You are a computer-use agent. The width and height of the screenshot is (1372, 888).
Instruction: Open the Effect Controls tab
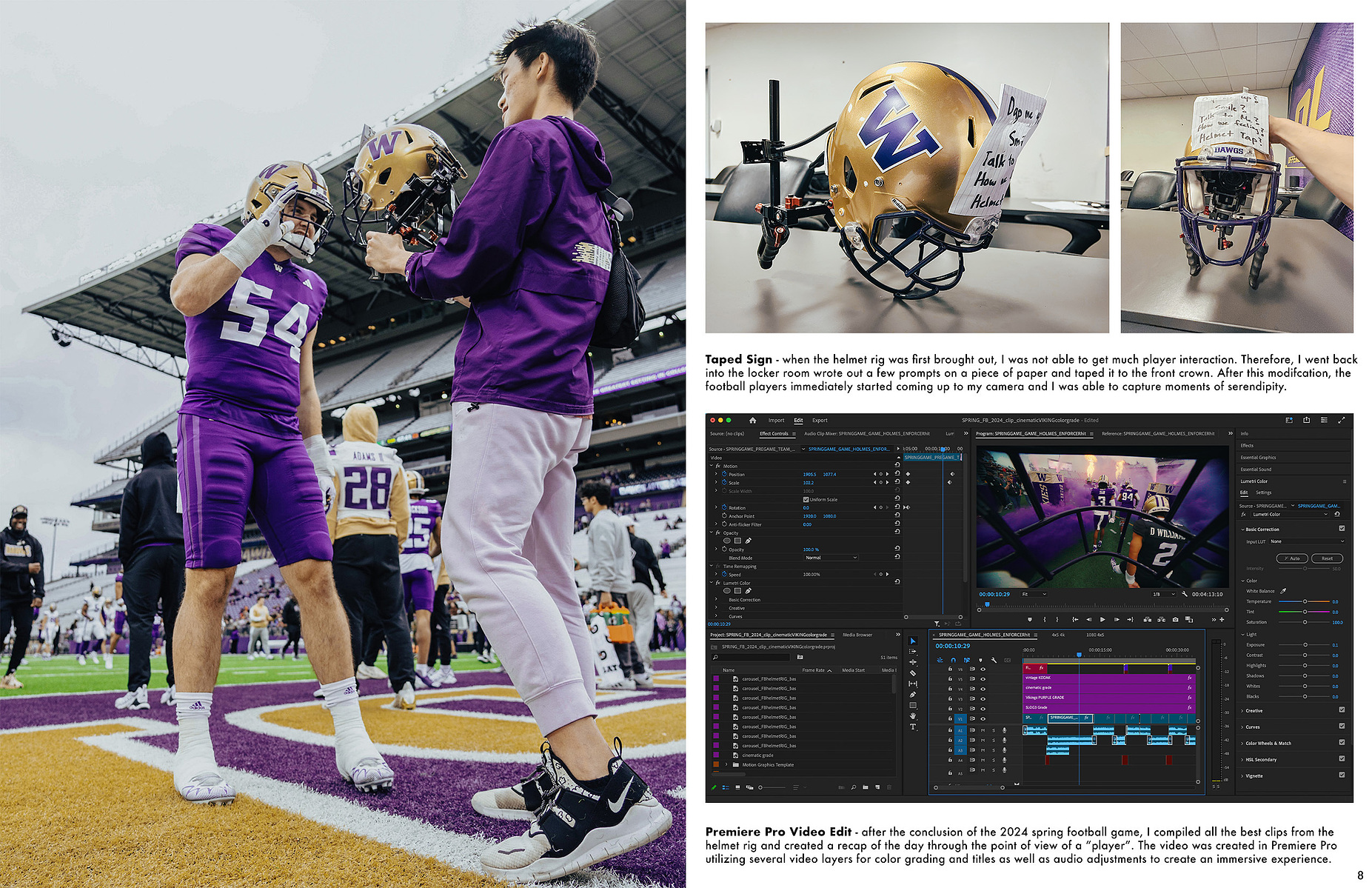pyautogui.click(x=774, y=433)
